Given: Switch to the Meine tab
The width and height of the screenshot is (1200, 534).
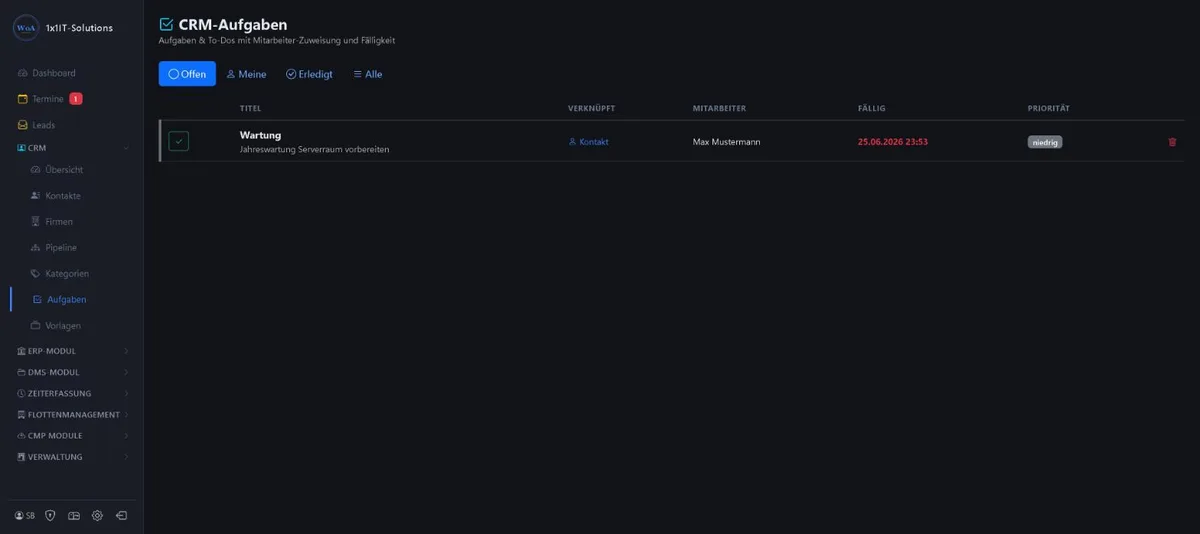Looking at the screenshot, I should [x=246, y=74].
